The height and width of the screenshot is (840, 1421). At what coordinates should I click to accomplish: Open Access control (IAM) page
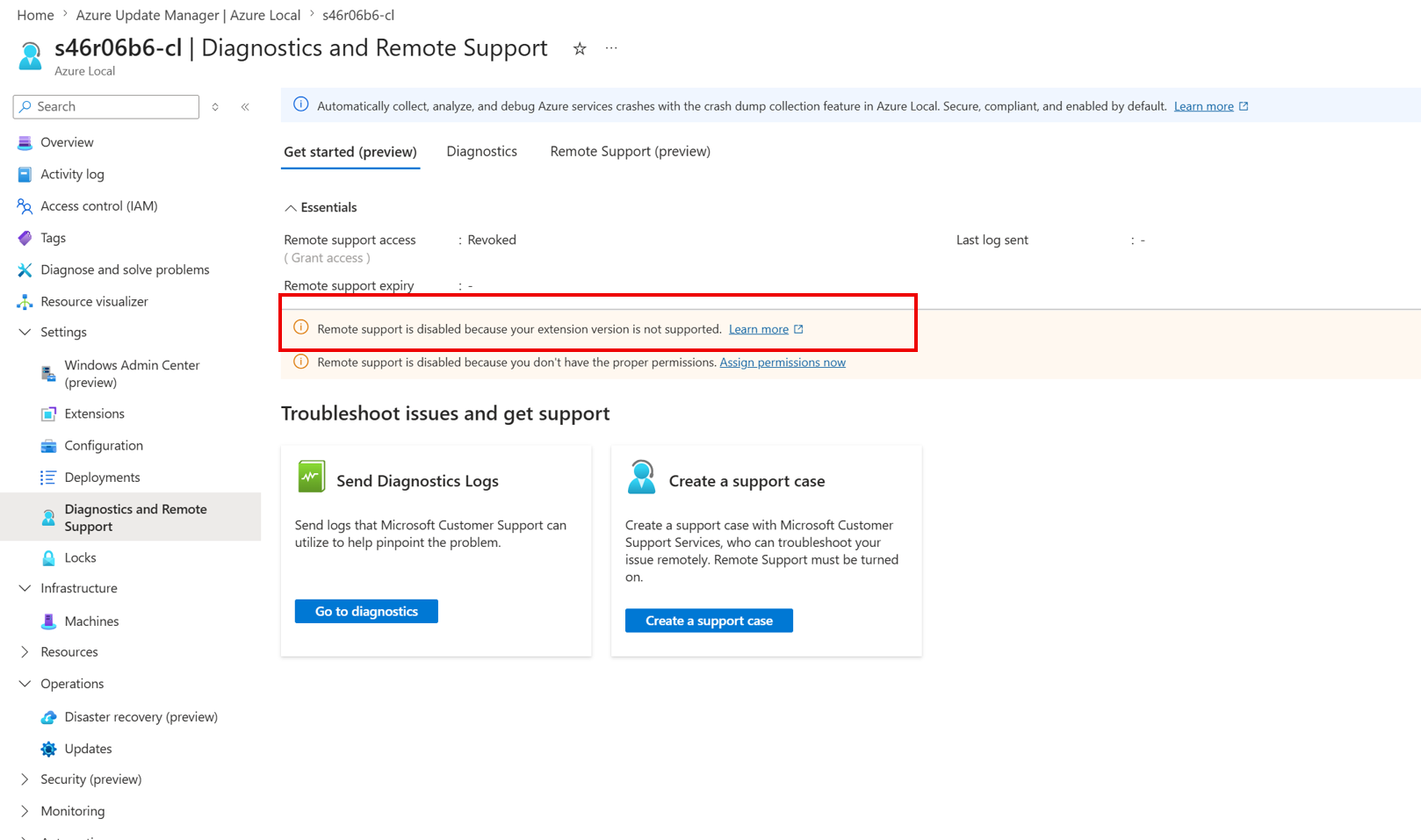[99, 205]
